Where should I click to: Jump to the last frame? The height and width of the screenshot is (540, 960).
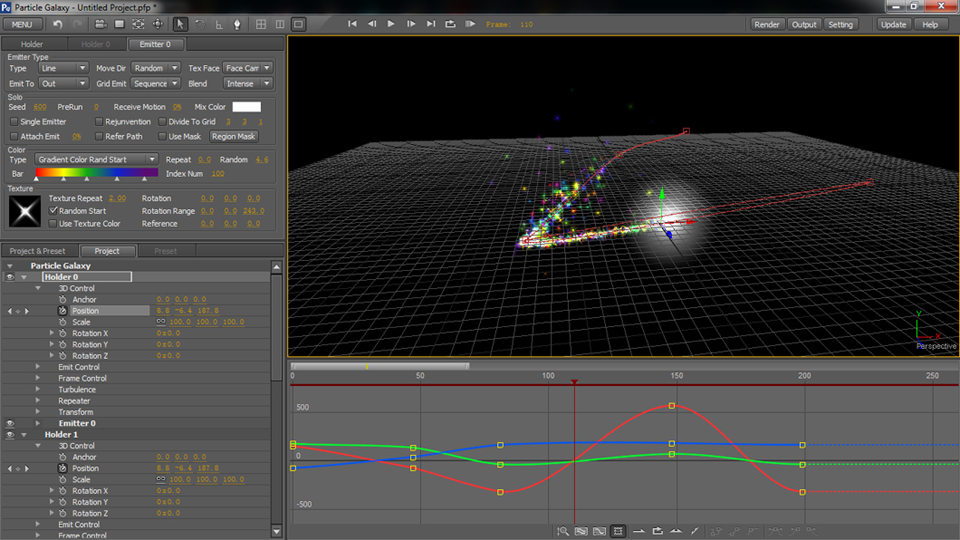[430, 24]
